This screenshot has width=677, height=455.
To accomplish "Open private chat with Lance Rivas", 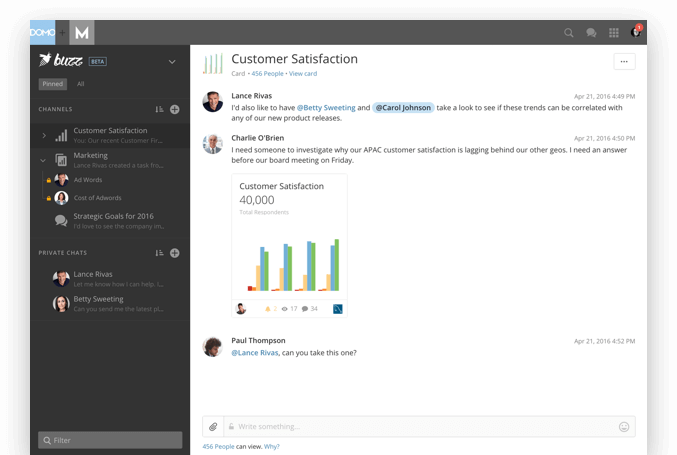I will [110, 279].
